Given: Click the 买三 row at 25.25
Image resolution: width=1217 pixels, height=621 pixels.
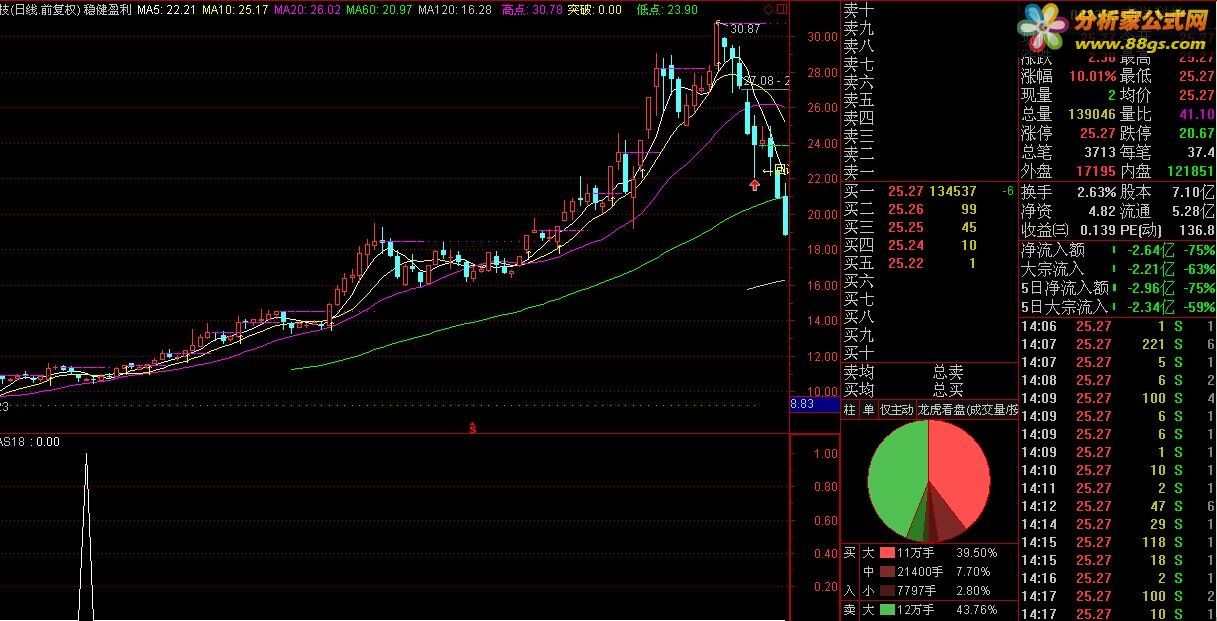Looking at the screenshot, I should pos(929,227).
